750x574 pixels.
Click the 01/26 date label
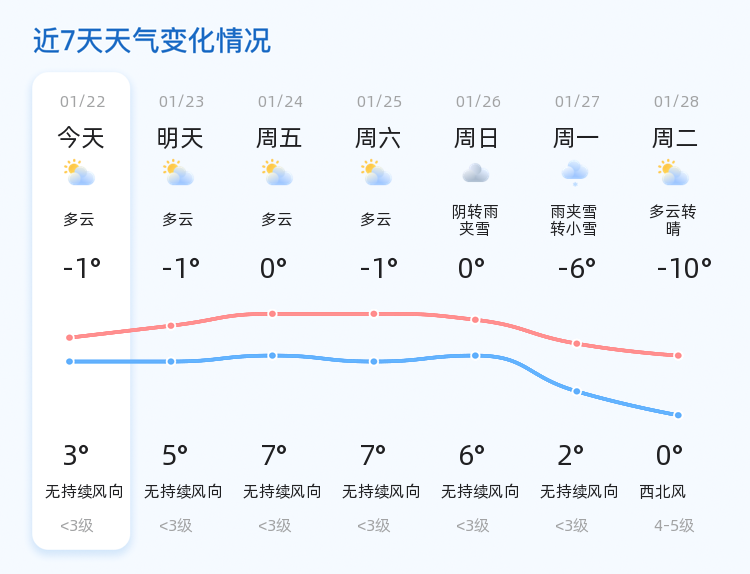pyautogui.click(x=478, y=102)
